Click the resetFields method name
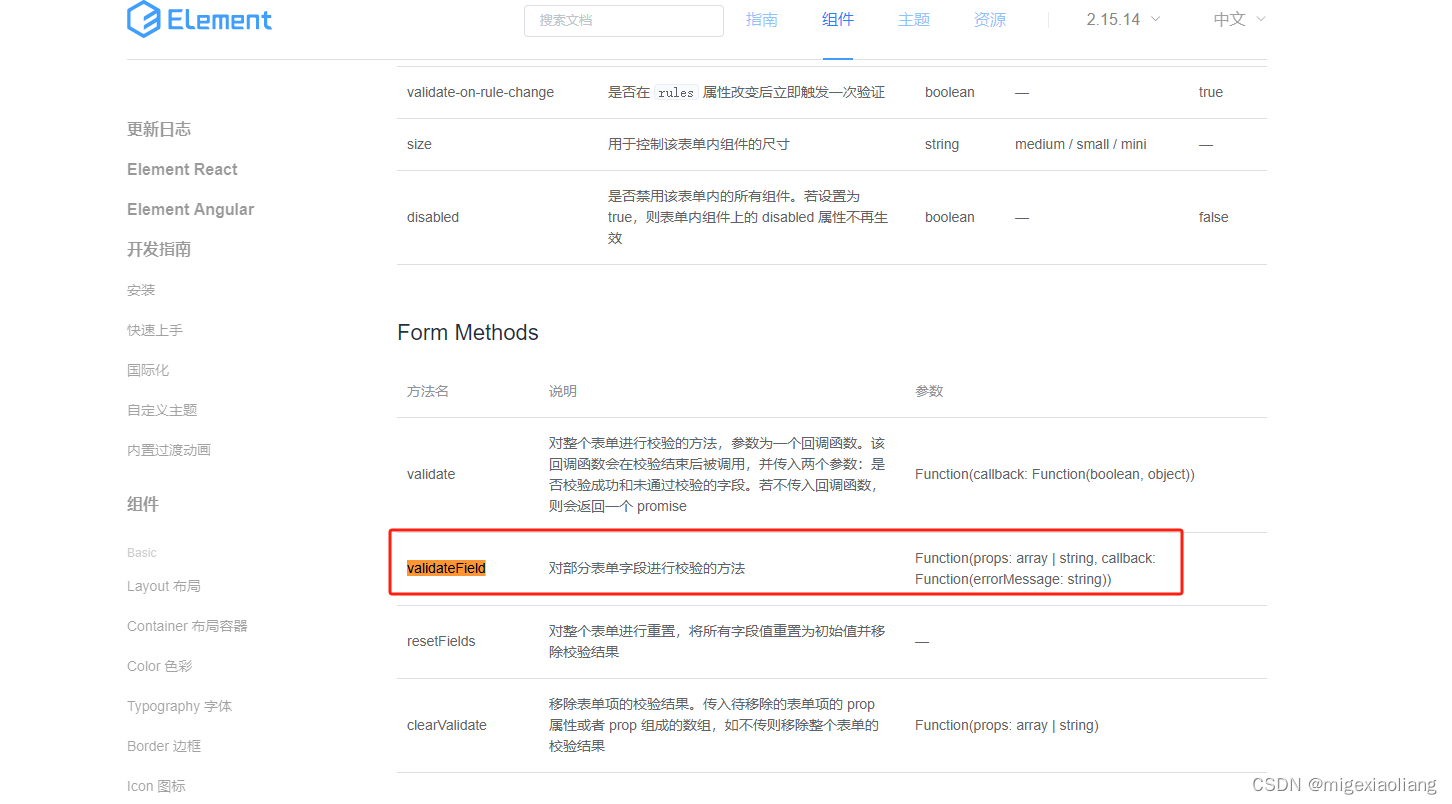1452x804 pixels. 441,641
